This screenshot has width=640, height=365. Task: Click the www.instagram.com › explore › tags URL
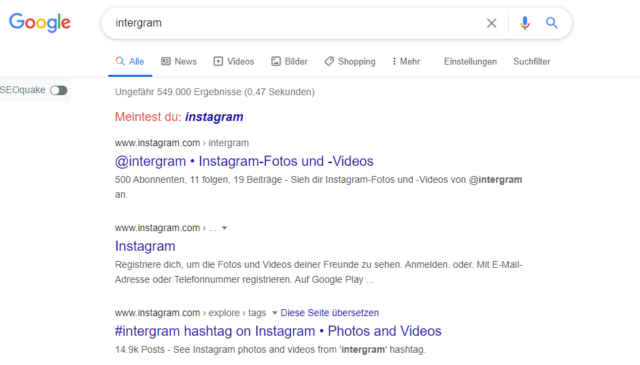[x=190, y=313]
